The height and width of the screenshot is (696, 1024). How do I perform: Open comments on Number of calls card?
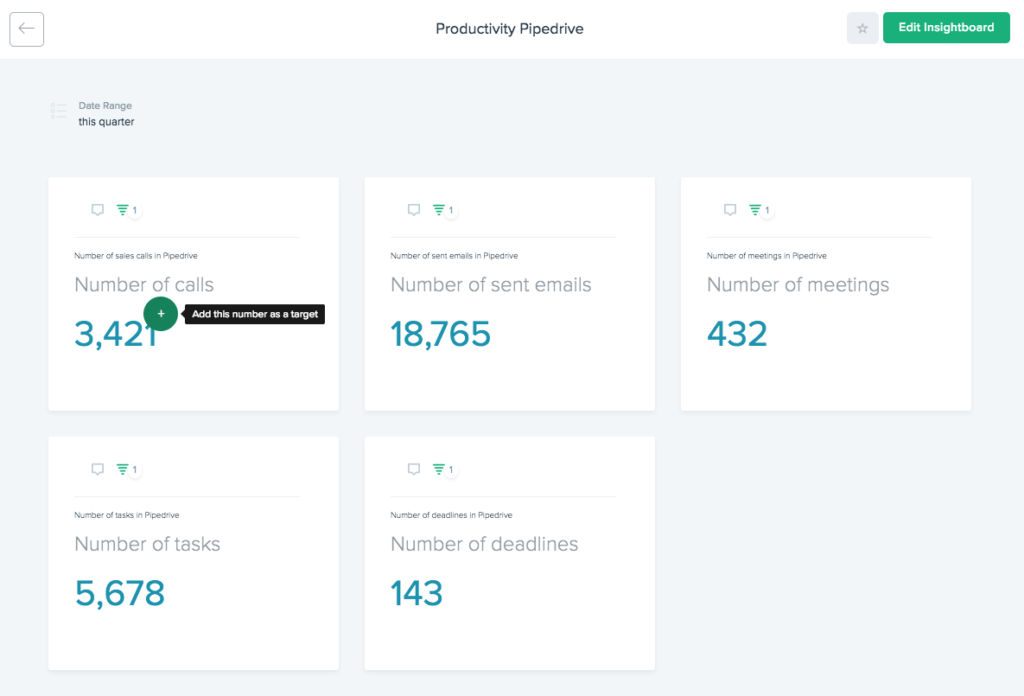pyautogui.click(x=97, y=210)
